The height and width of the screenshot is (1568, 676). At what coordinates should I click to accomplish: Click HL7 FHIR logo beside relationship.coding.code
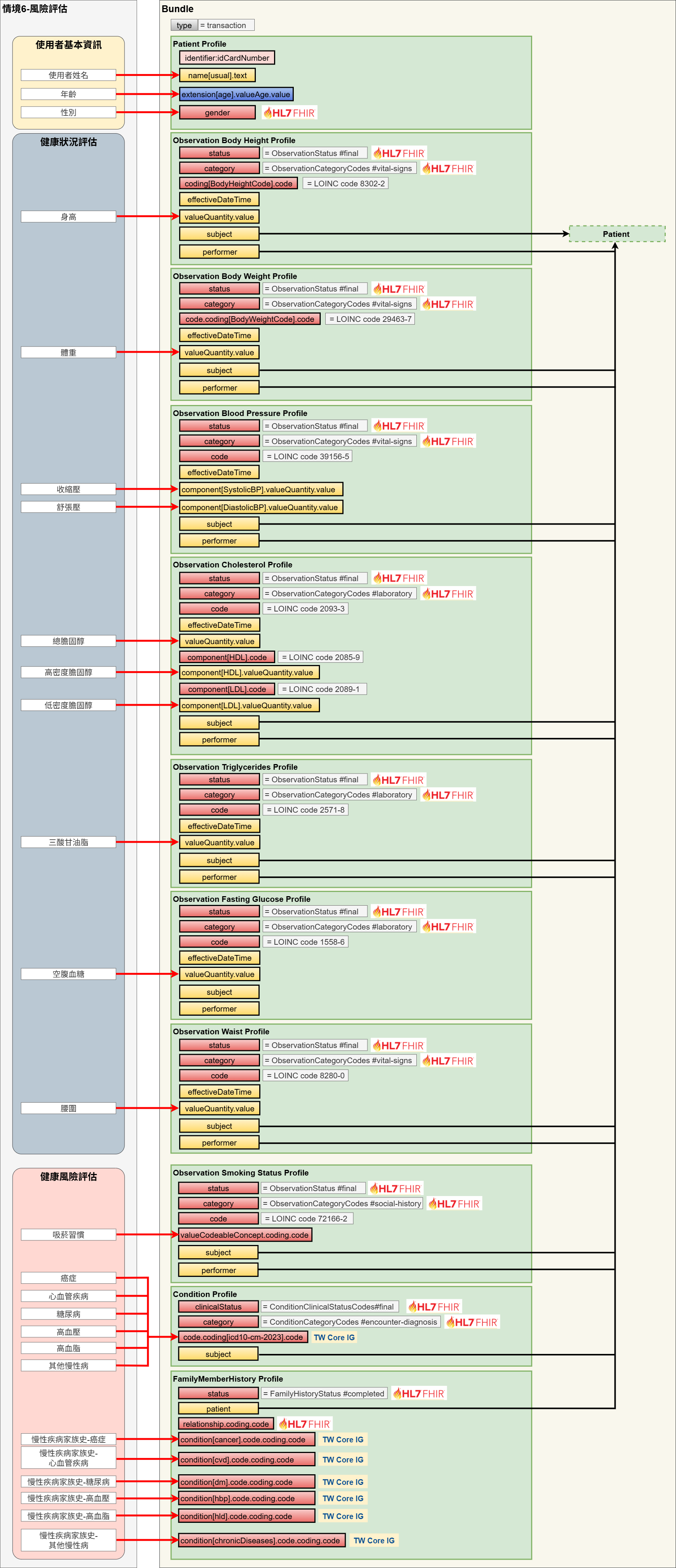coord(304,1424)
